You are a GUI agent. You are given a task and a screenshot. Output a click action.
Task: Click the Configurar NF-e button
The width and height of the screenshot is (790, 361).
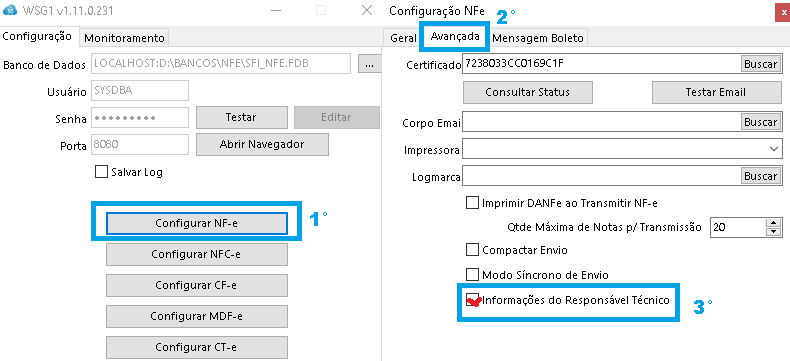click(x=196, y=223)
